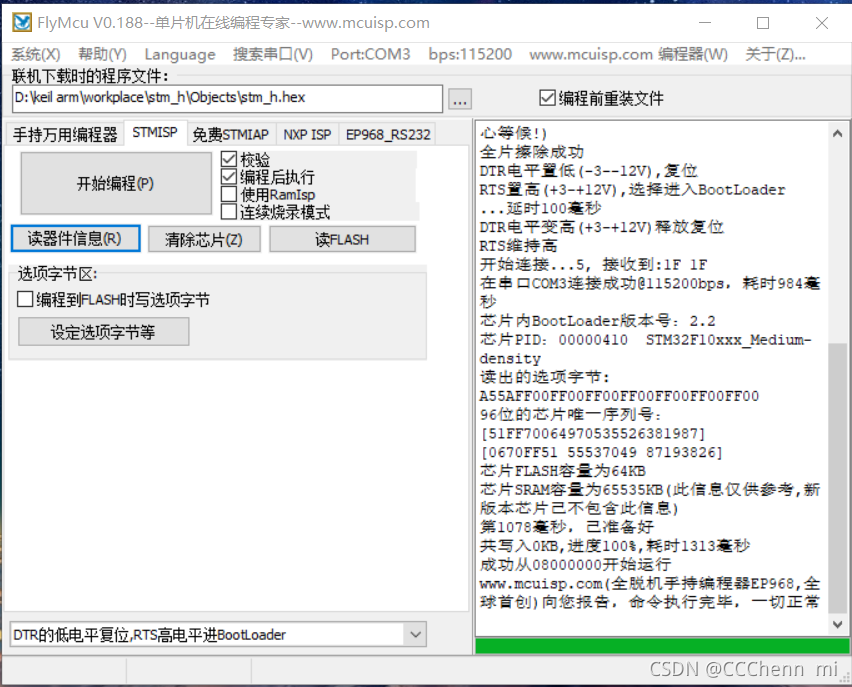Switch to the 免费STMIAP tab
This screenshot has height=687, width=852.
coord(231,132)
